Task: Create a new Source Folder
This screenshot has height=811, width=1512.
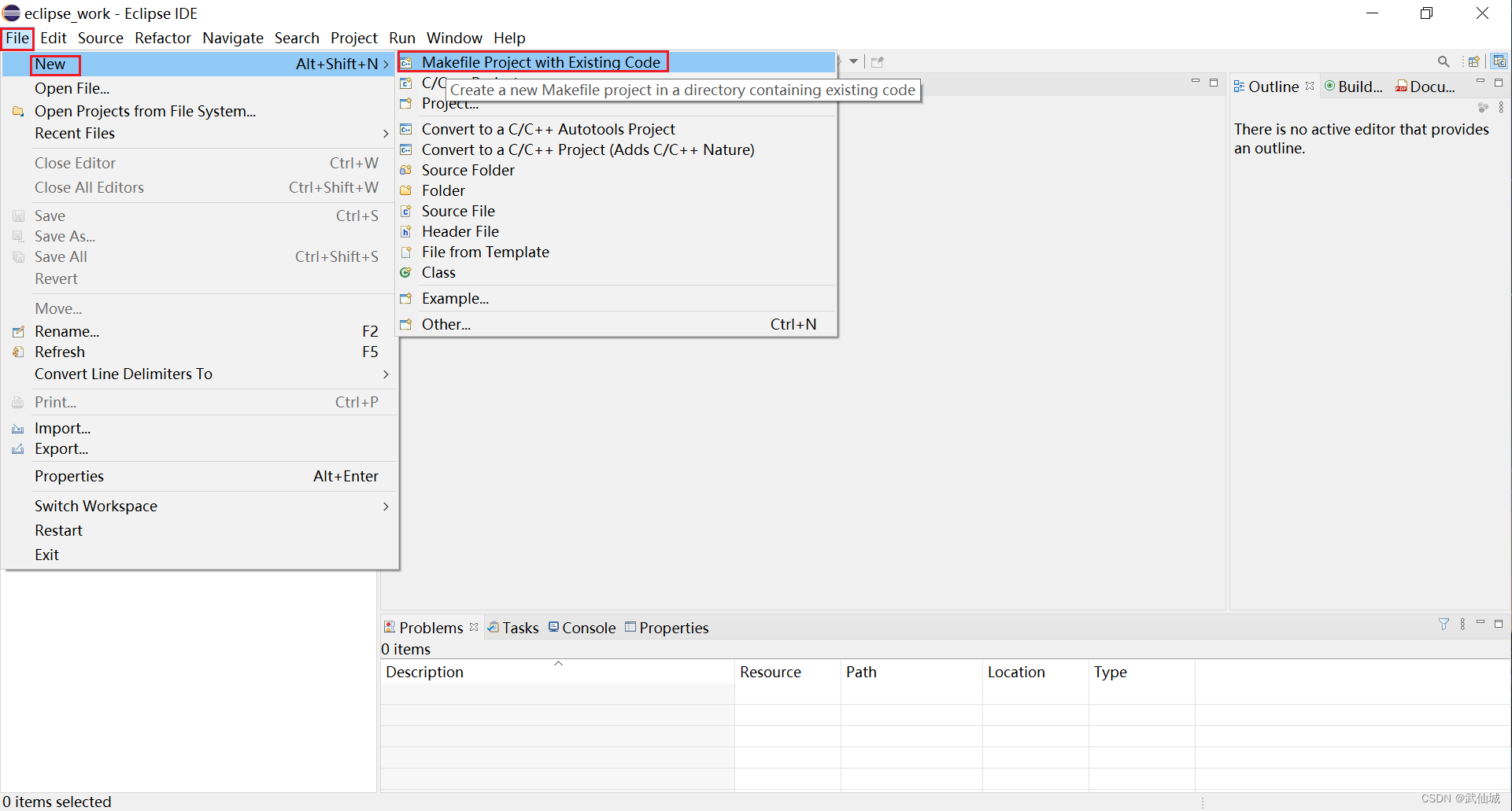Action: (x=616, y=170)
